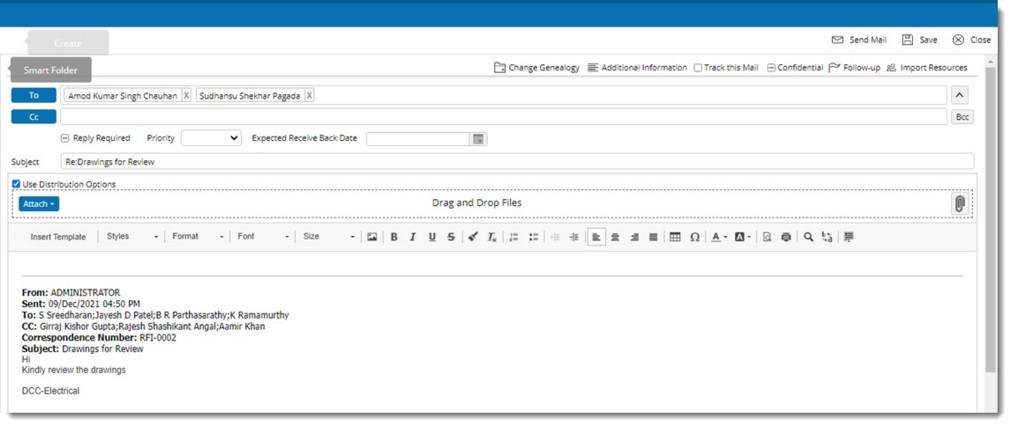
Task: Uncheck Use Distribution Options
Action: click(16, 184)
